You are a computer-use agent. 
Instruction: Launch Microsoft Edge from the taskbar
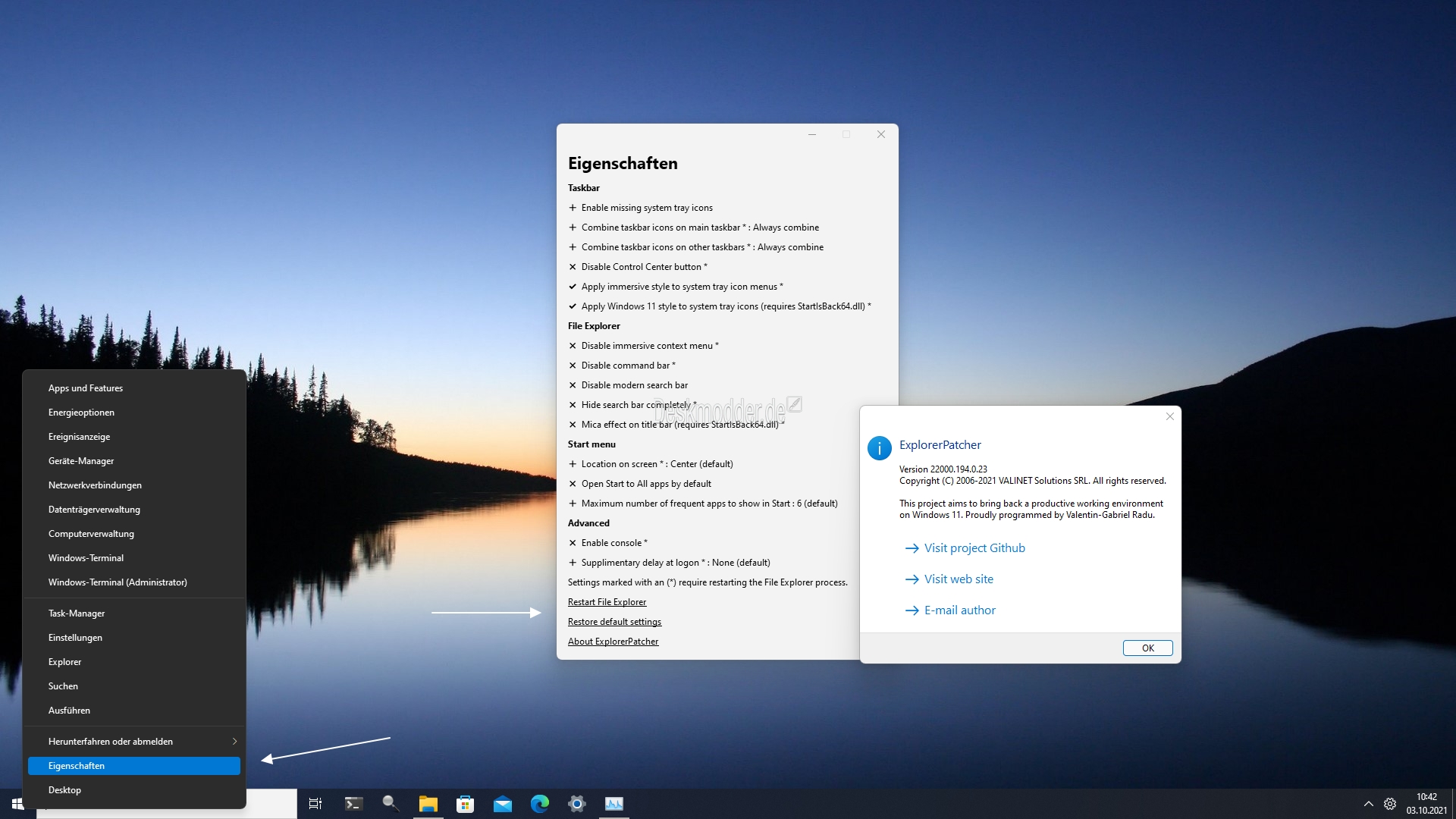pos(540,804)
